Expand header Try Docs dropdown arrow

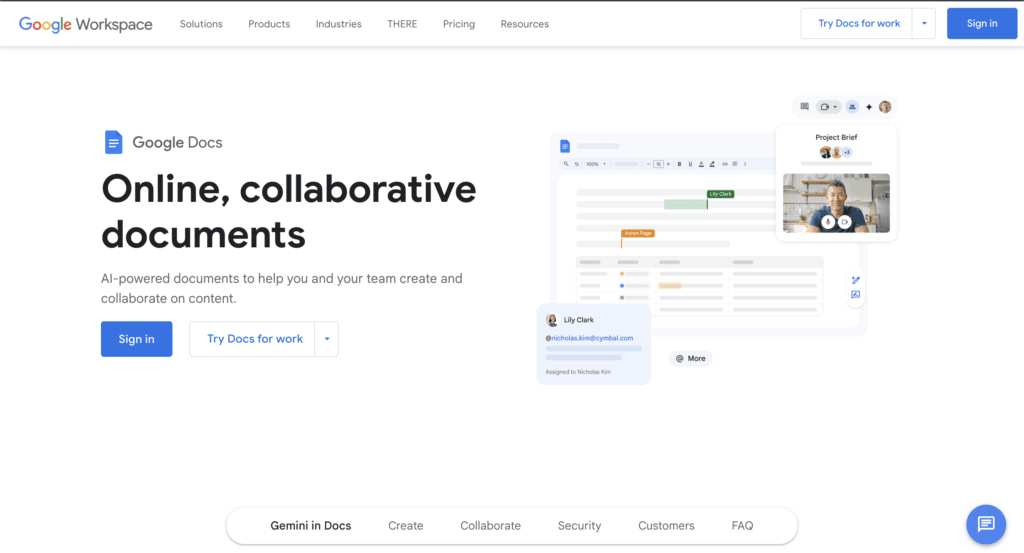coord(924,24)
